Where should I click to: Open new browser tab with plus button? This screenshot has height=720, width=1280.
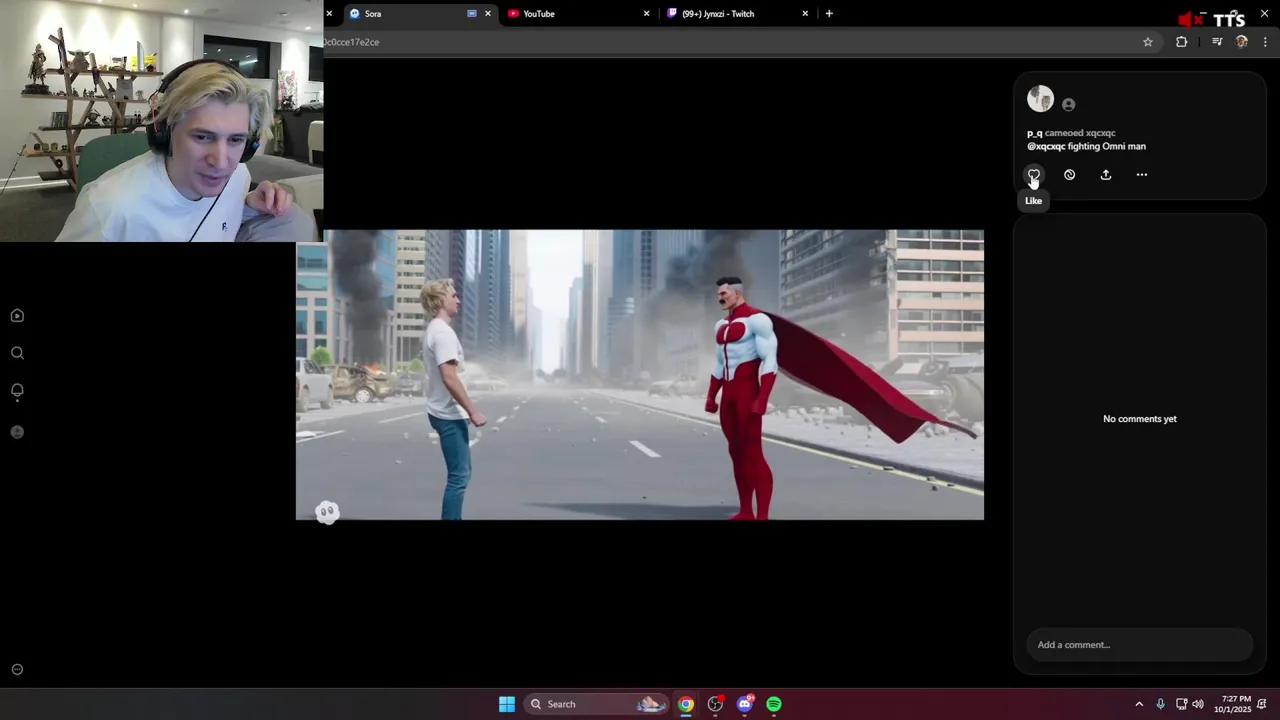[829, 14]
